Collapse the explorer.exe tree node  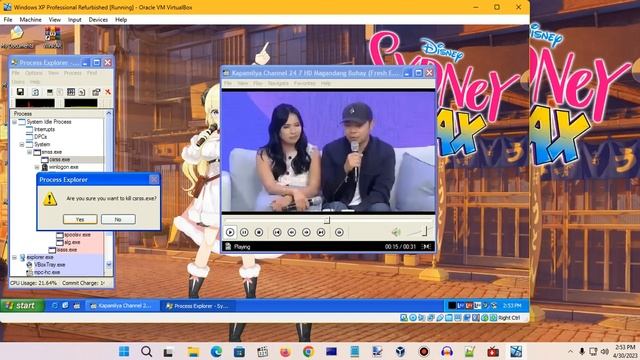pos(15,258)
